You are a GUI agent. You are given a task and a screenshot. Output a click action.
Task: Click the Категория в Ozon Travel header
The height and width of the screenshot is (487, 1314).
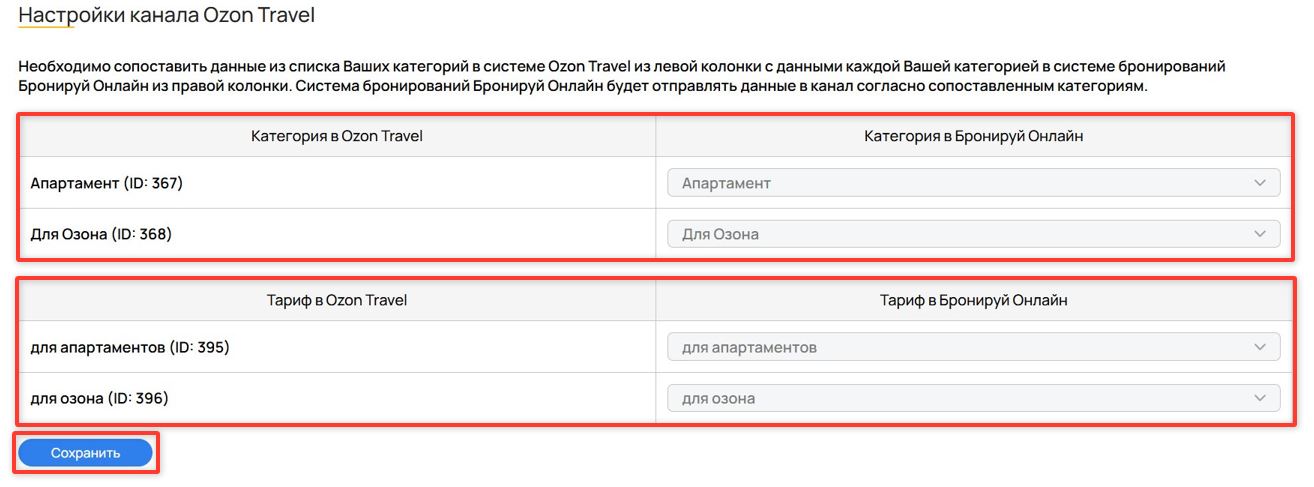tap(336, 136)
